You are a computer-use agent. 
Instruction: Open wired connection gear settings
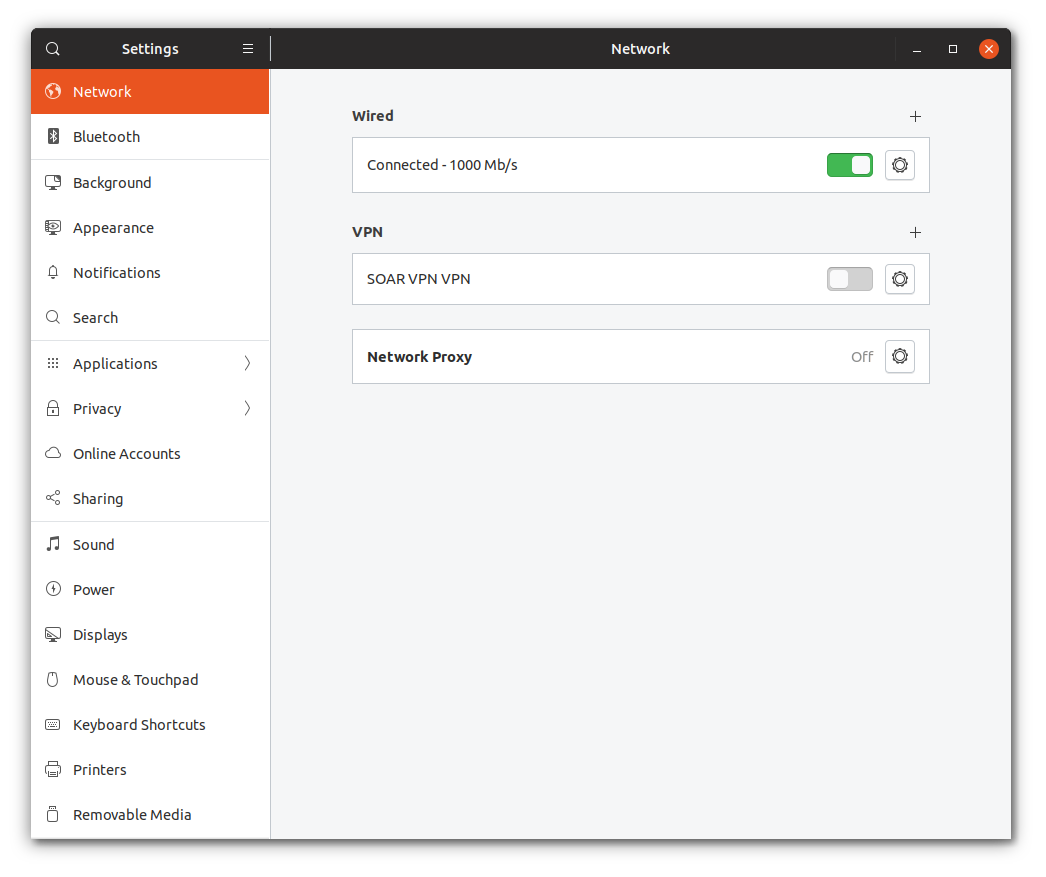click(900, 165)
